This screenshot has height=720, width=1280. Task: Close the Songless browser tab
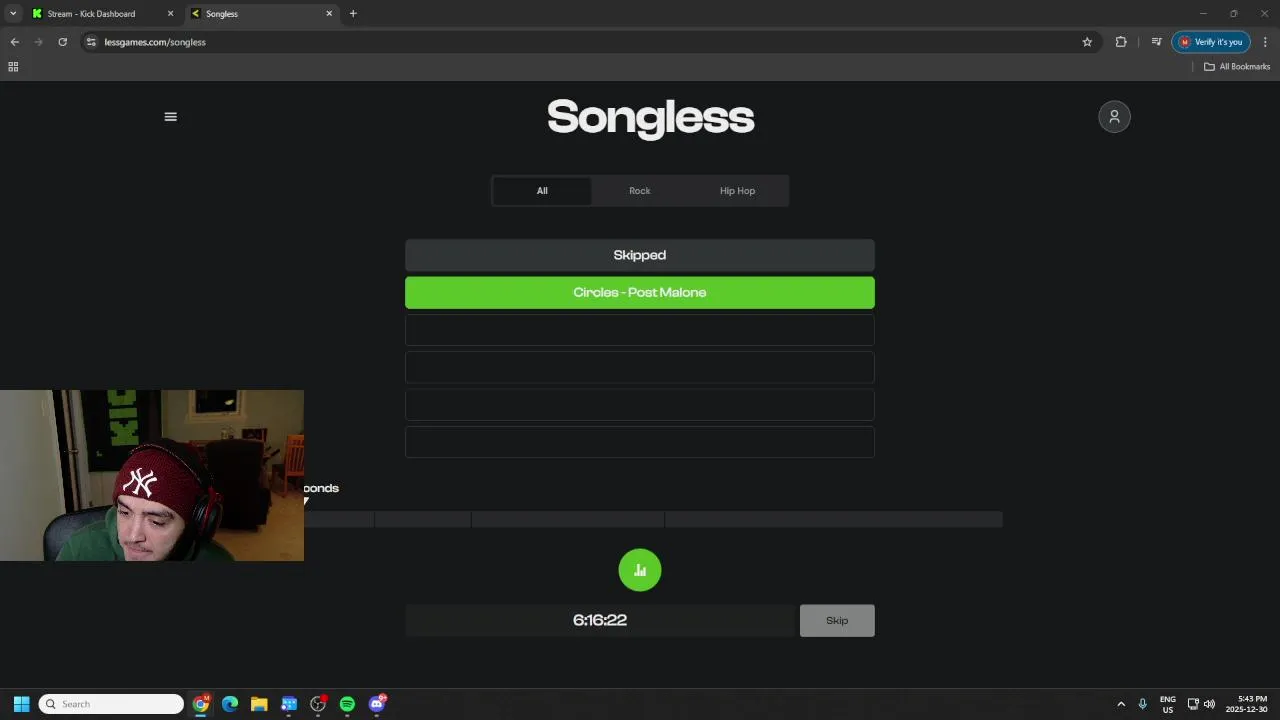[x=329, y=14]
